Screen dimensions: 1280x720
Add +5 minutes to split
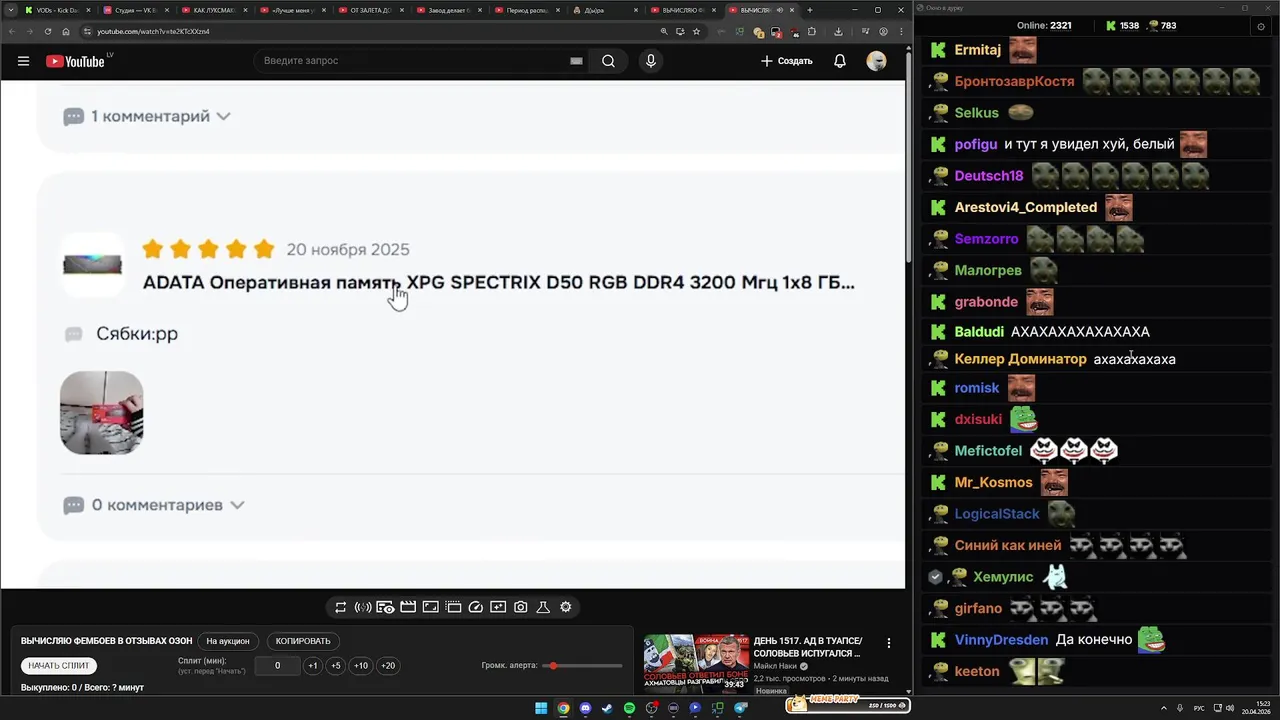tap(336, 665)
